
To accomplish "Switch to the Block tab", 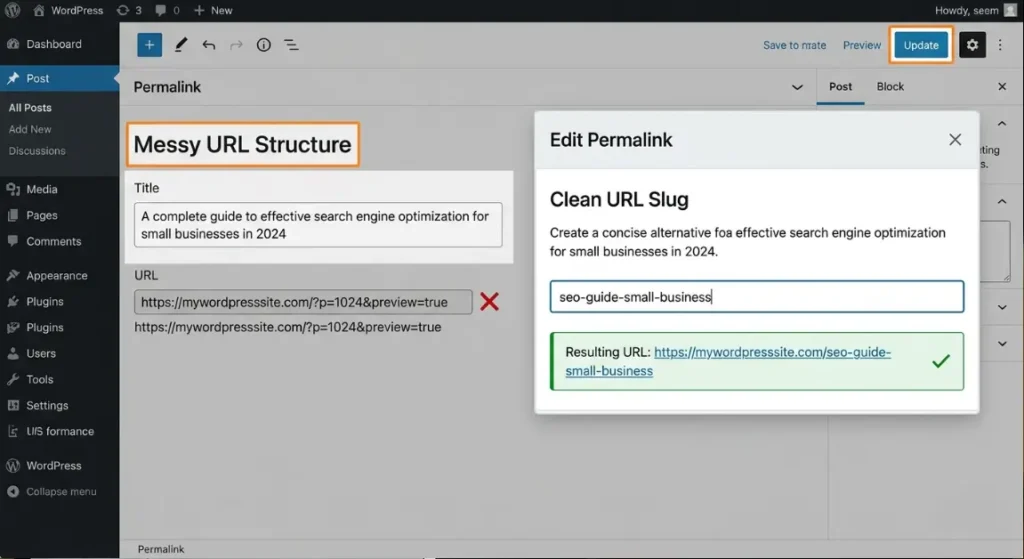I will 890,87.
